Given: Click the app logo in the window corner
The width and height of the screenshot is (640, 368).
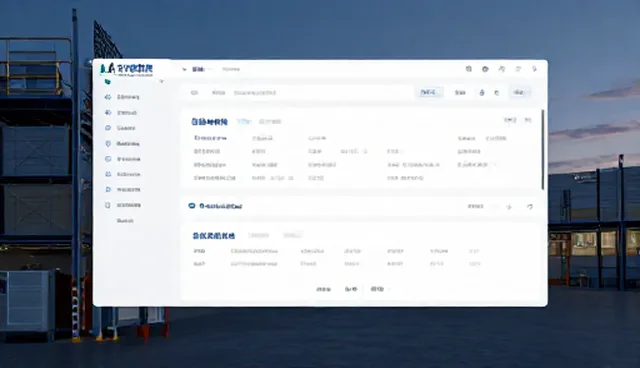Looking at the screenshot, I should [126, 69].
